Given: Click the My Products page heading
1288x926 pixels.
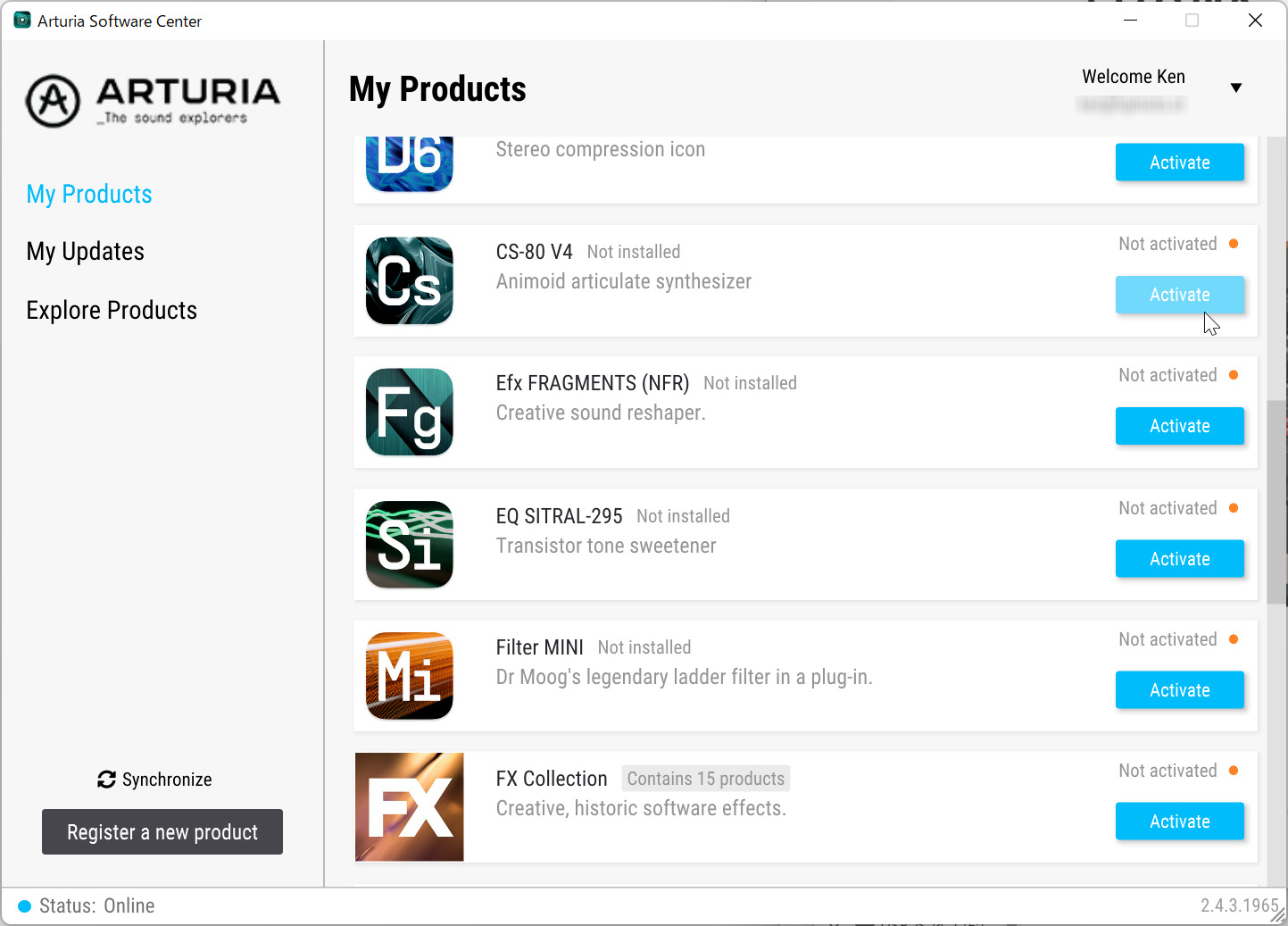Looking at the screenshot, I should point(437,89).
